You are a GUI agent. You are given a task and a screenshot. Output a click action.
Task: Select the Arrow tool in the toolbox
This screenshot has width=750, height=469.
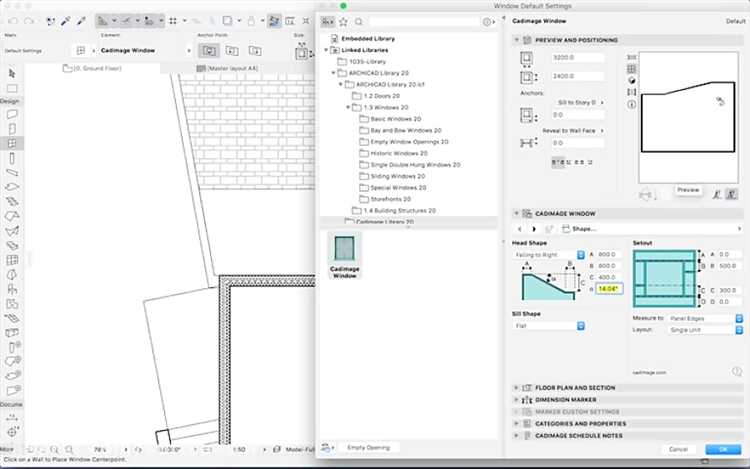tap(12, 73)
